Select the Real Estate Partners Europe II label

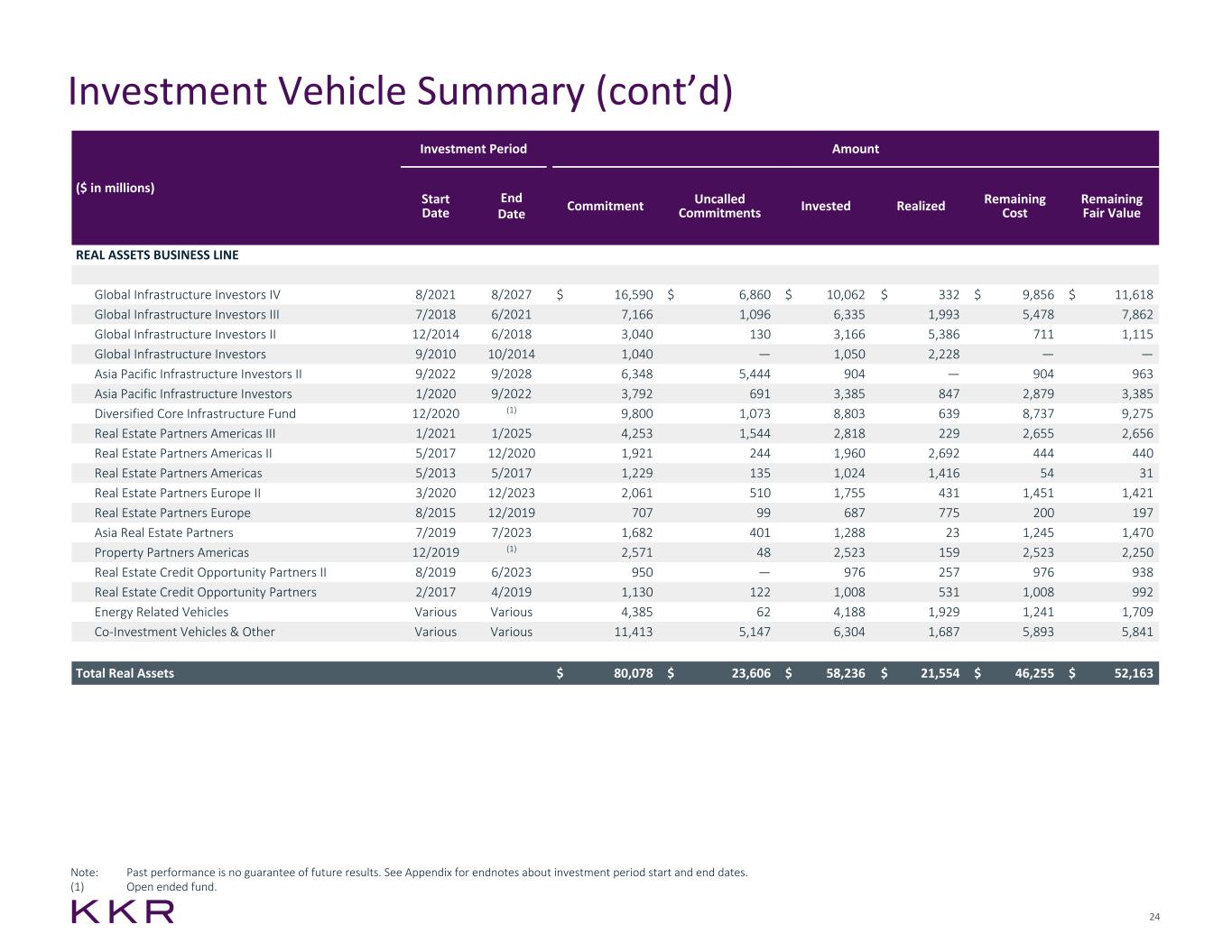(177, 493)
